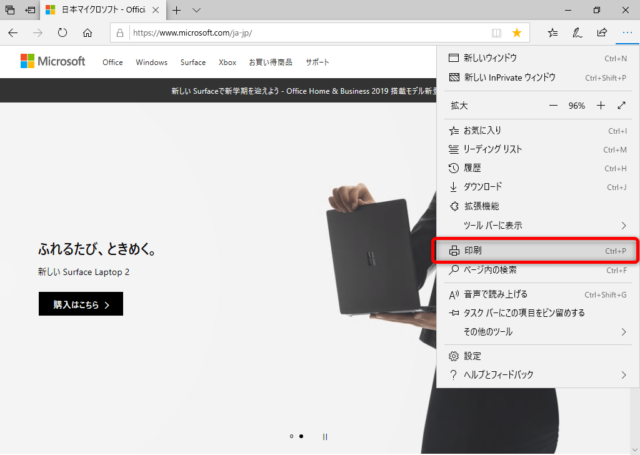Click the forward navigation arrow

point(38,33)
